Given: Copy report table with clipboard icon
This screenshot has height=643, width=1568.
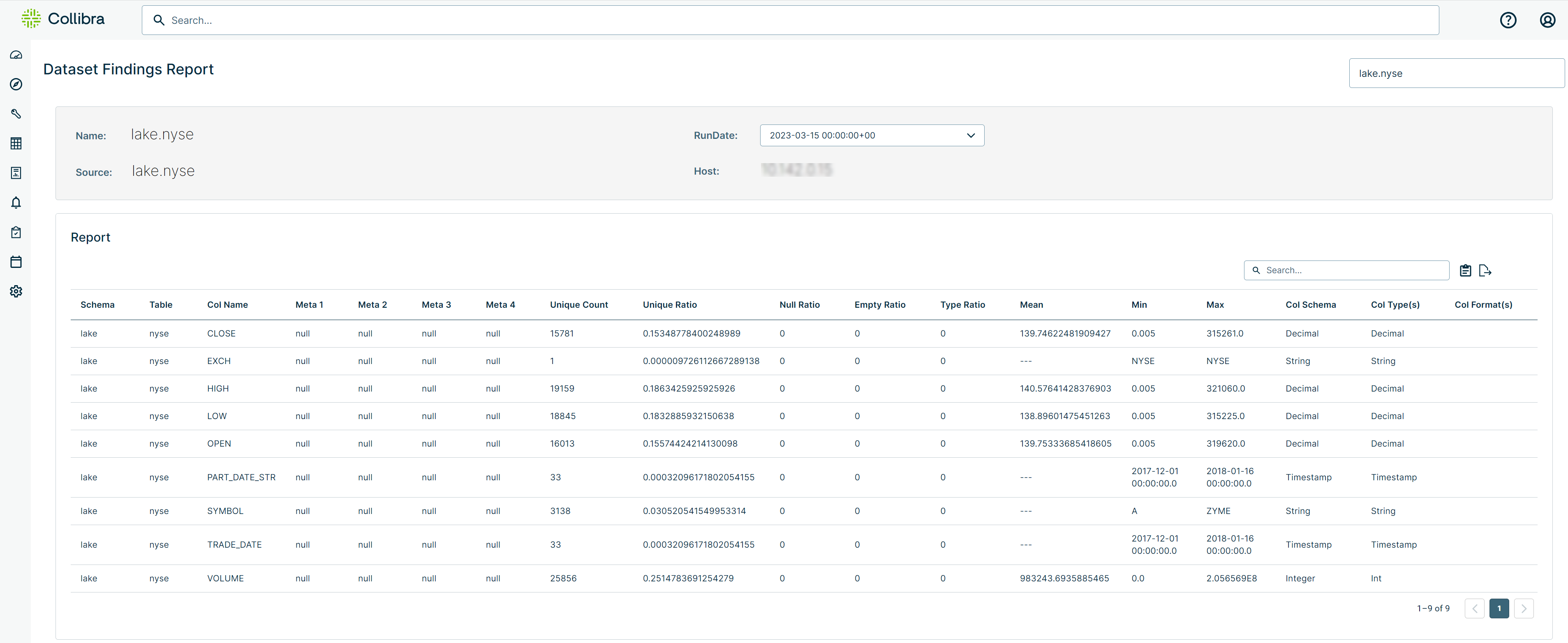Looking at the screenshot, I should pos(1465,271).
